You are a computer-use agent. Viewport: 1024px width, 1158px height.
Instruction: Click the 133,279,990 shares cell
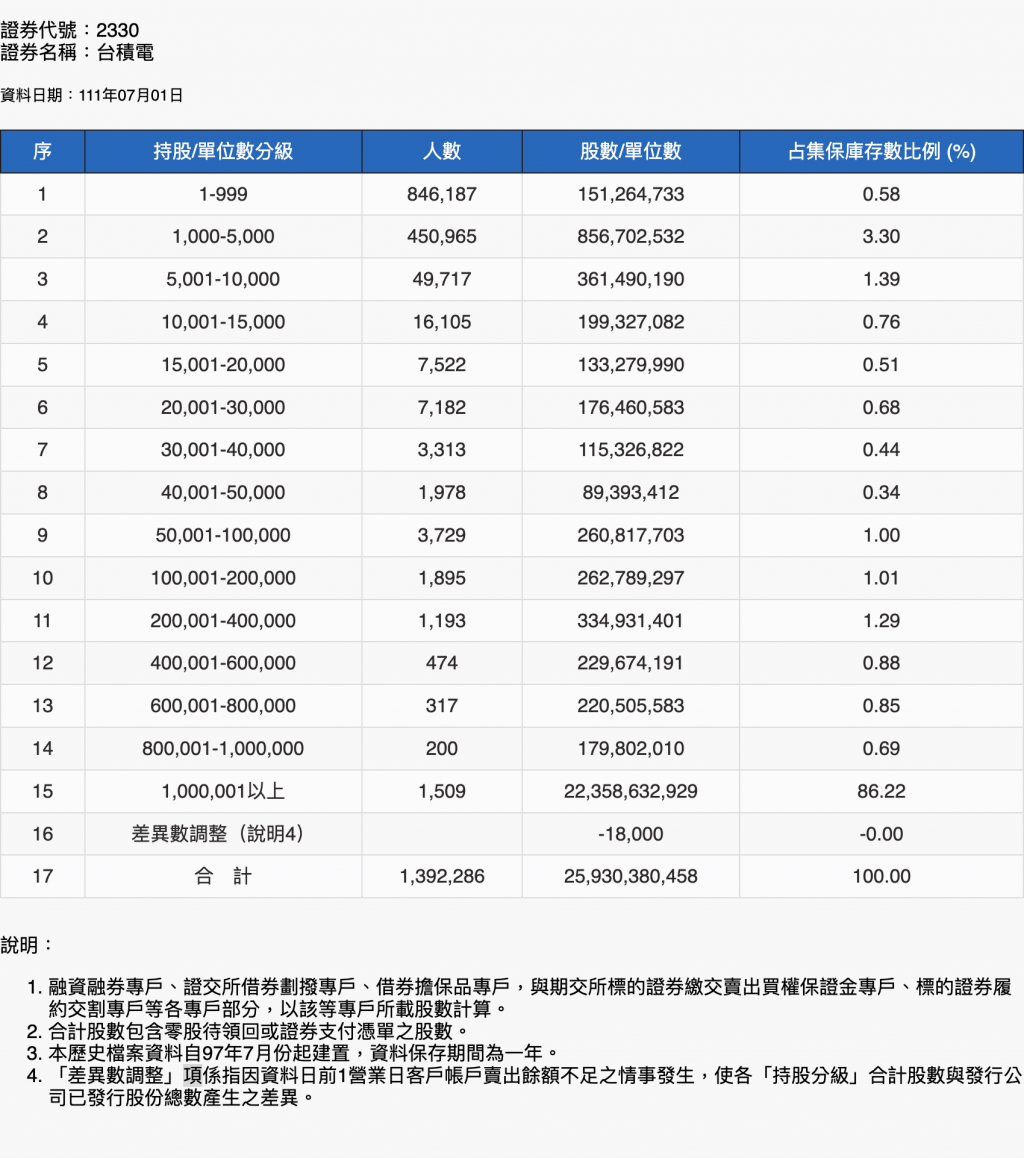(x=630, y=365)
